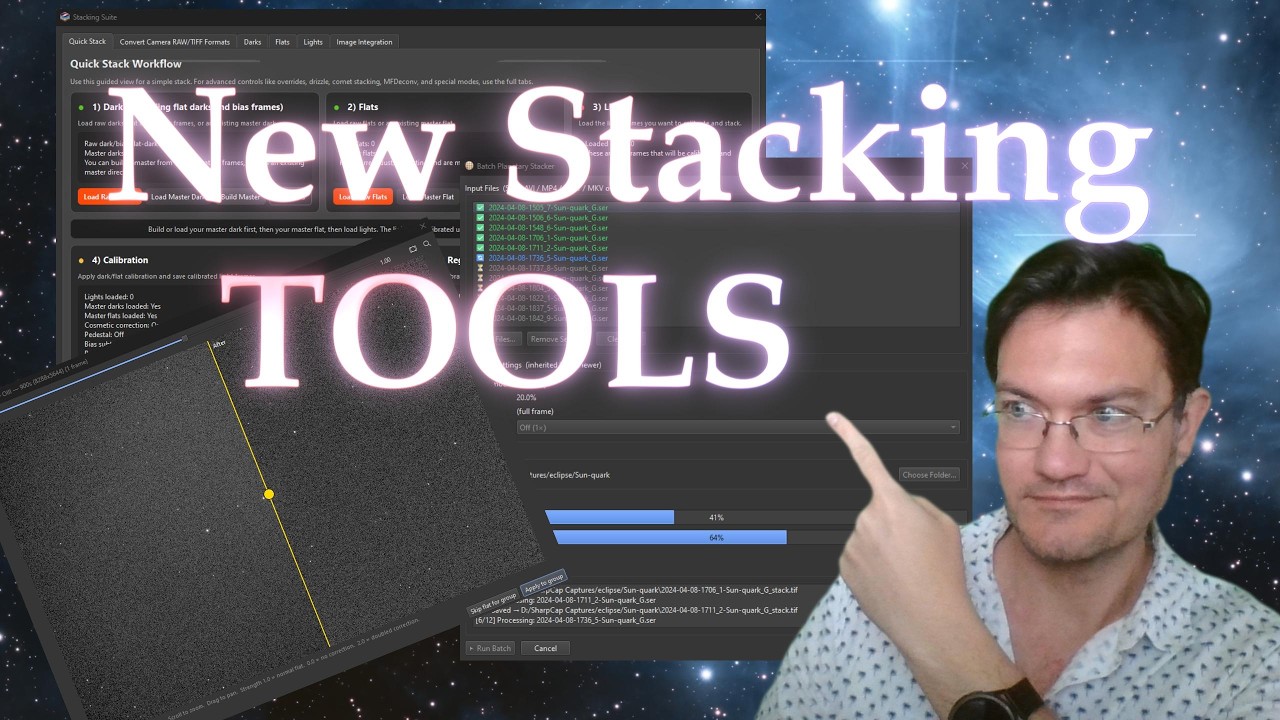Click the Choose Folder... button
This screenshot has height=720, width=1280.
[x=930, y=475]
